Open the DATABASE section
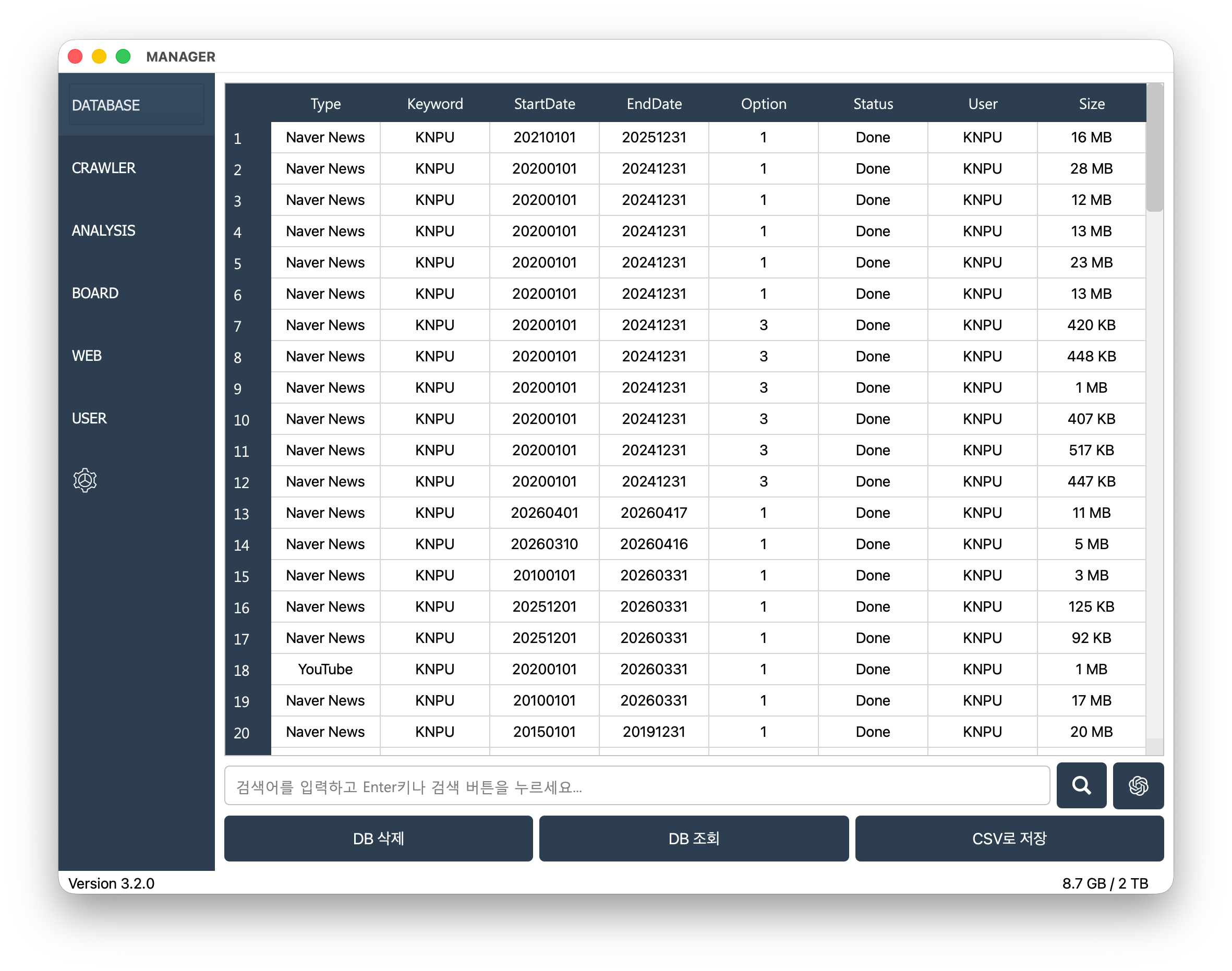The width and height of the screenshot is (1232, 971). (137, 105)
